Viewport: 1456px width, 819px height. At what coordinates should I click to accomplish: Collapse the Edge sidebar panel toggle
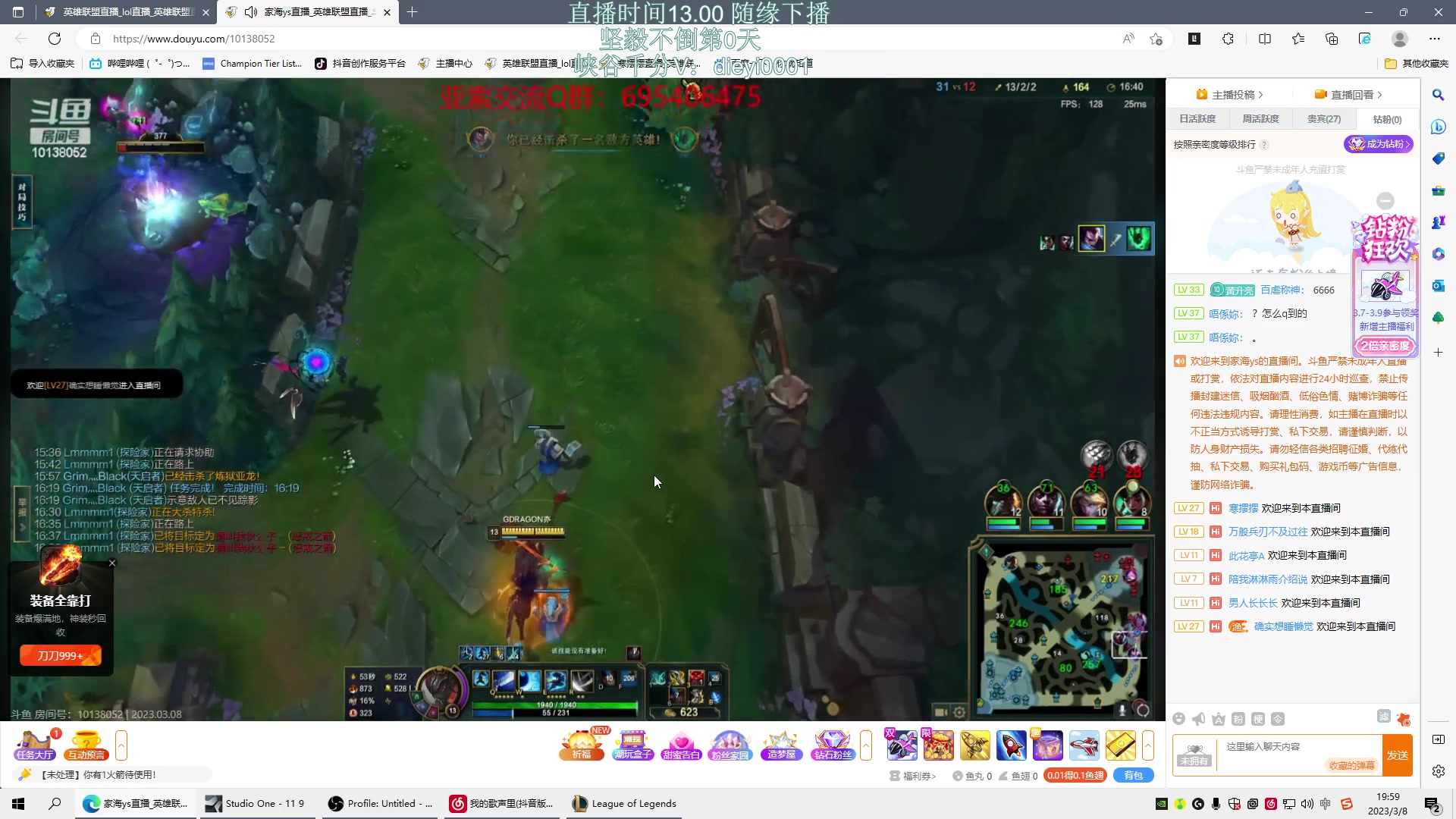[x=1438, y=739]
